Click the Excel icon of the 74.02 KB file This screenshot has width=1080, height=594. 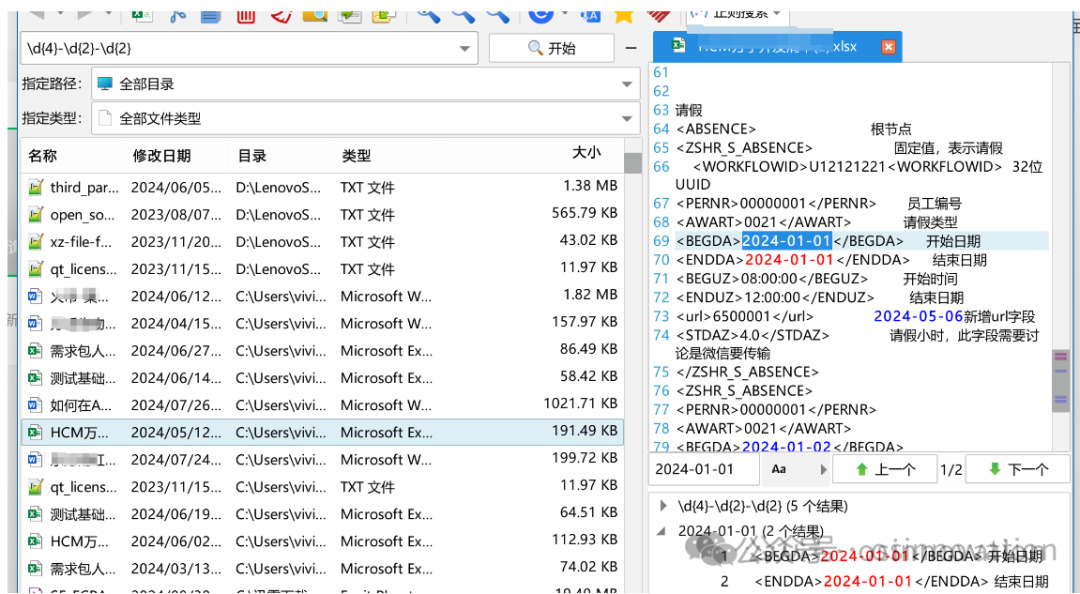[35, 569]
